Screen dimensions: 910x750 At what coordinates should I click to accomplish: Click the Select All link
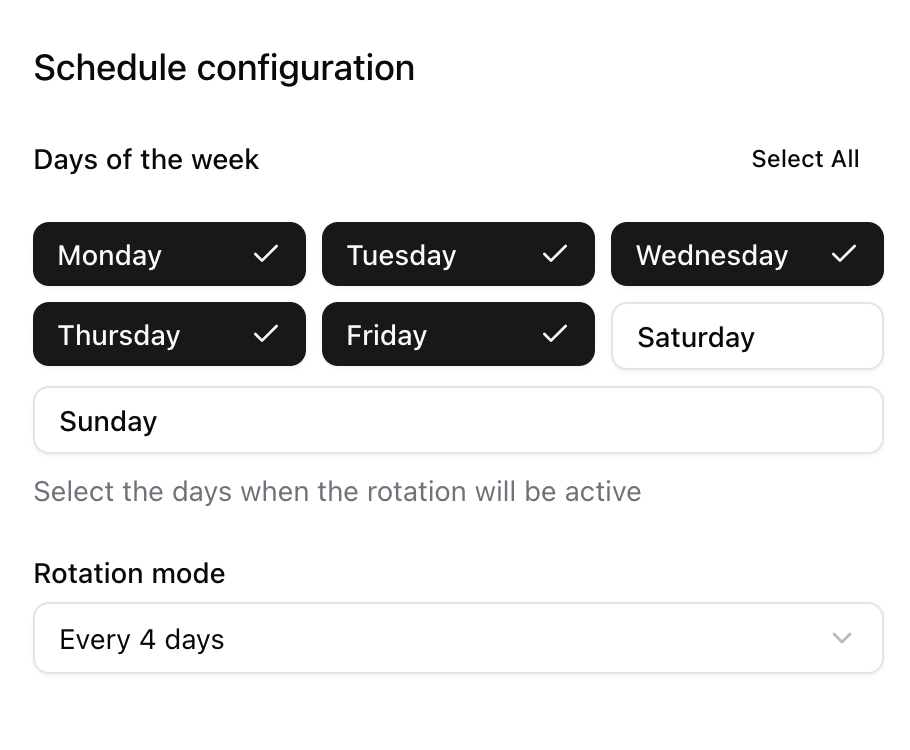(x=805, y=159)
